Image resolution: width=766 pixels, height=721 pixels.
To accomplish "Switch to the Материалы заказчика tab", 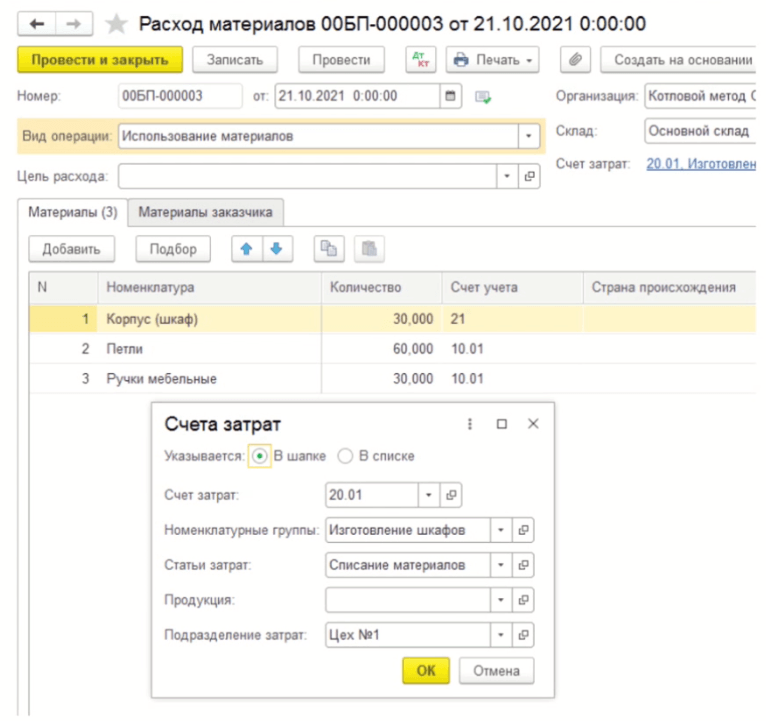I will (x=206, y=212).
